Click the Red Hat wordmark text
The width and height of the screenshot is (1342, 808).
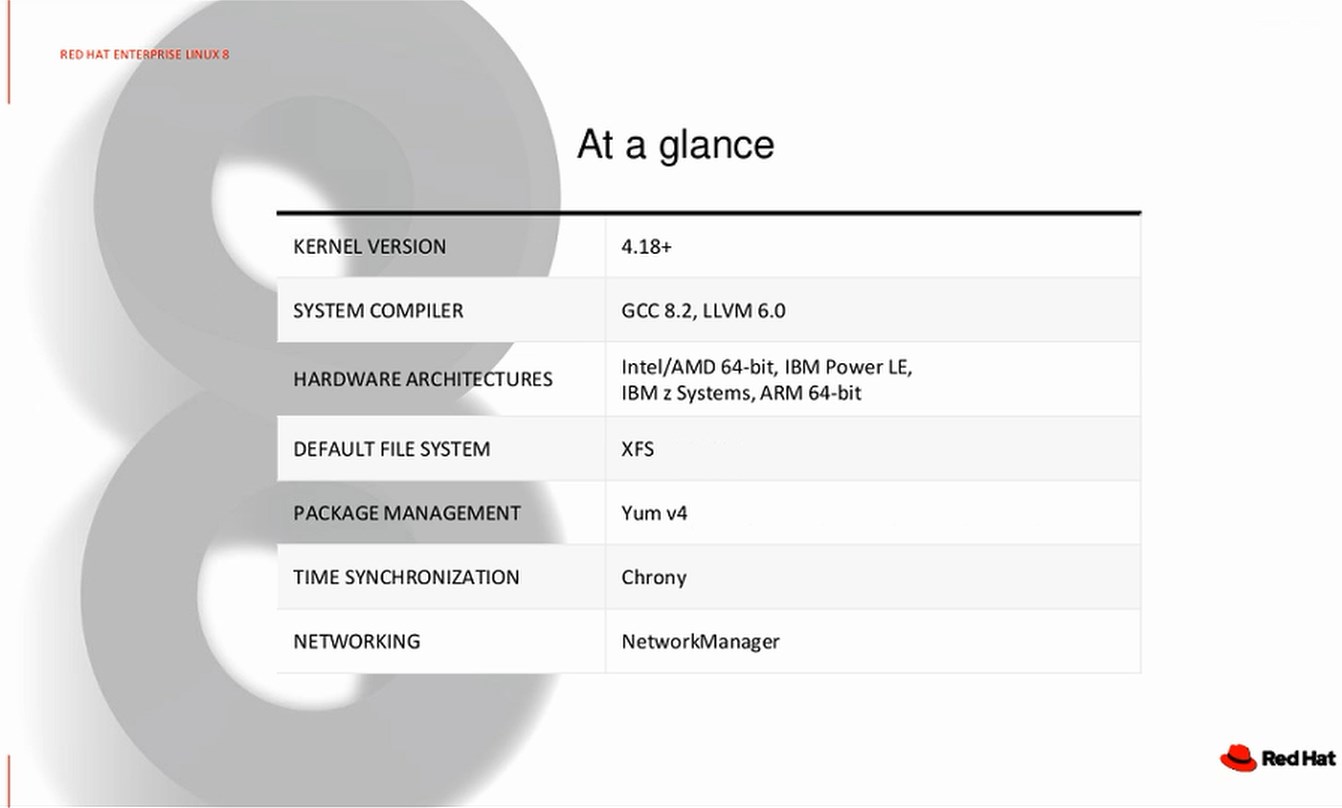coord(1298,759)
